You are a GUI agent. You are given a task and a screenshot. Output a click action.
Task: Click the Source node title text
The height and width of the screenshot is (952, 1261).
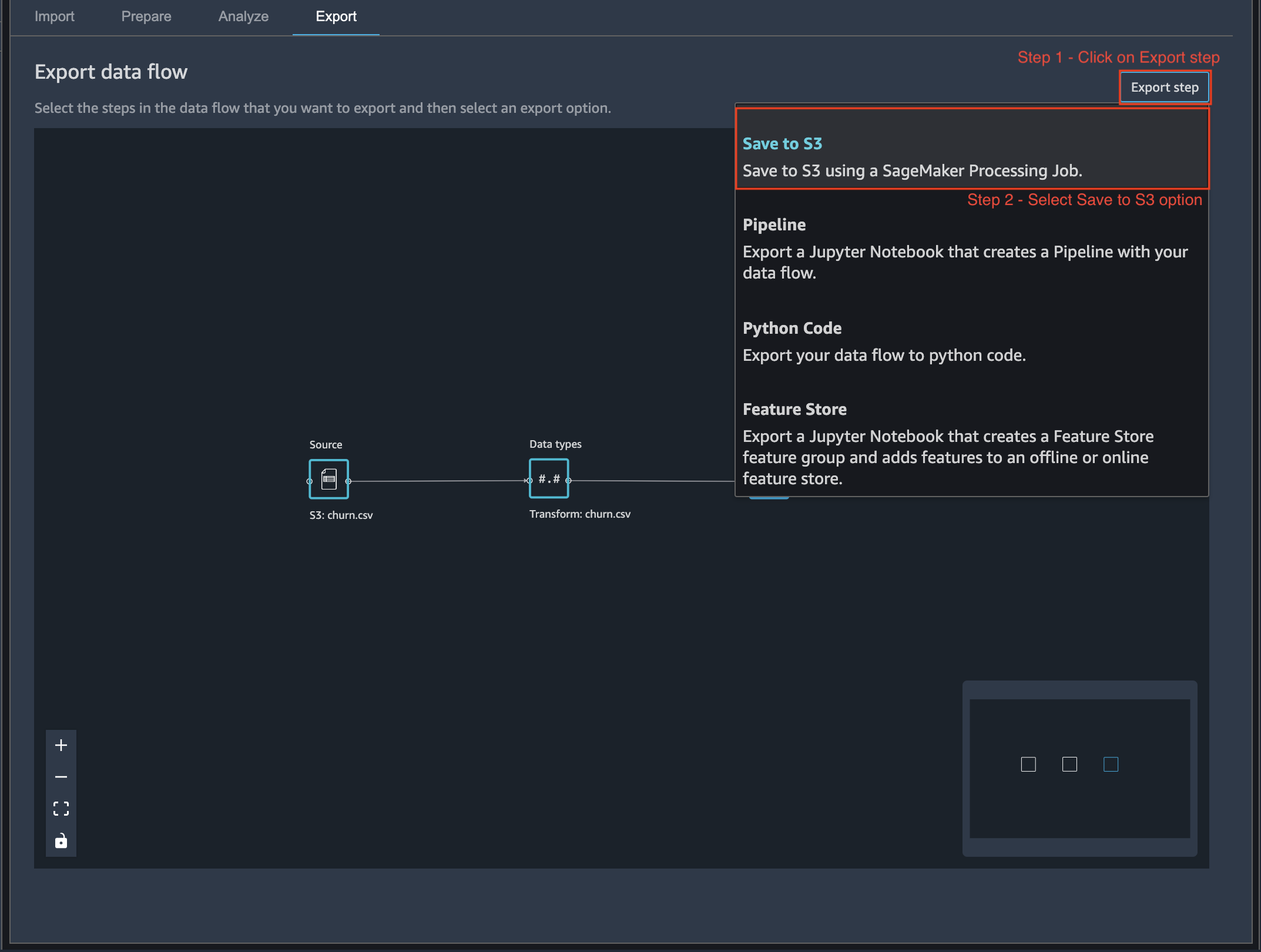326,445
